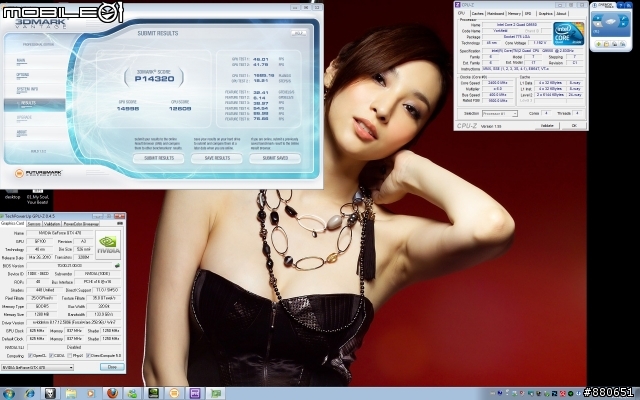Launch Internet Explorer from the taskbar
The height and width of the screenshot is (400, 640).
29,393
